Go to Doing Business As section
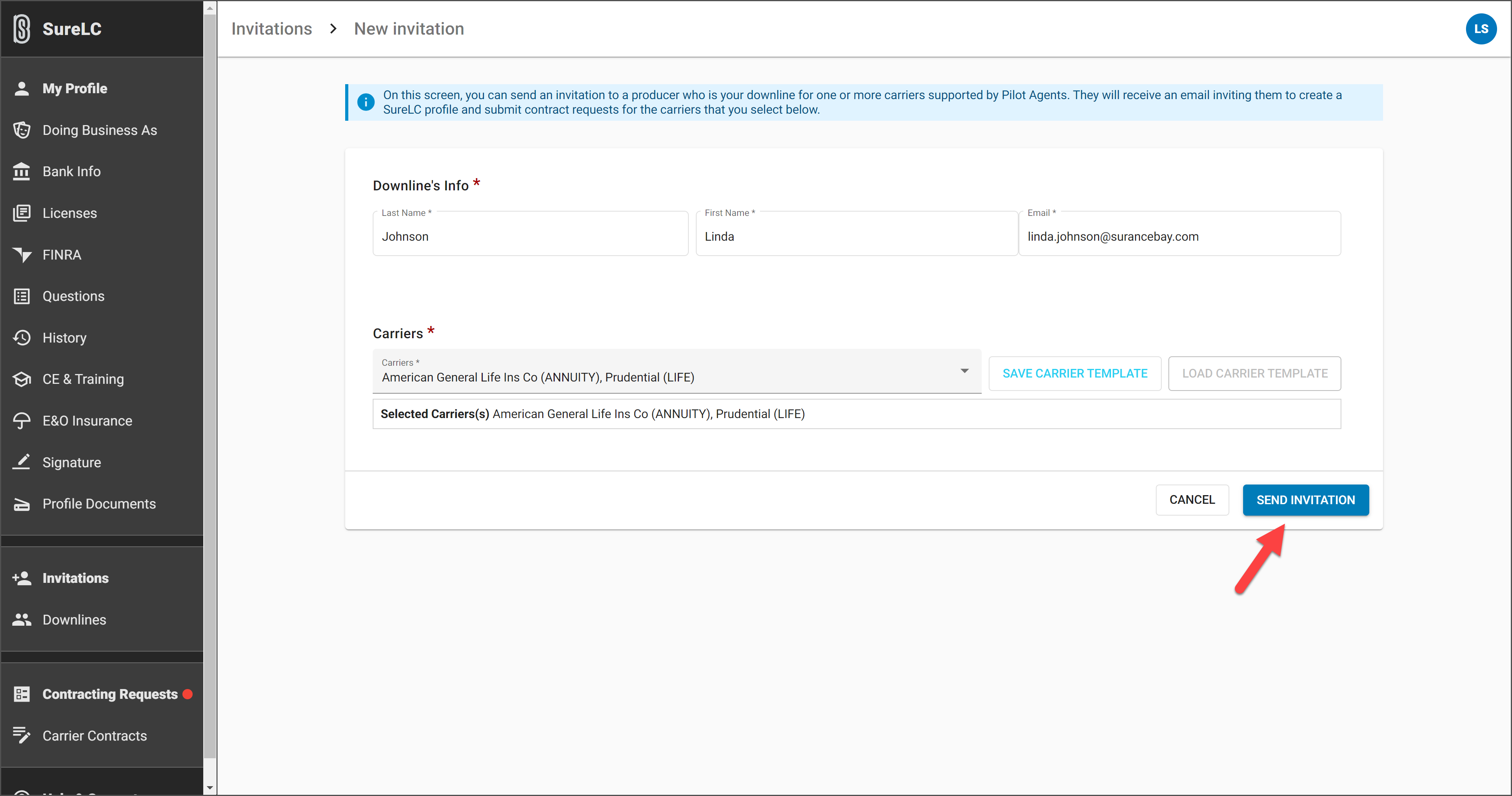The height and width of the screenshot is (796, 1512). pyautogui.click(x=101, y=130)
